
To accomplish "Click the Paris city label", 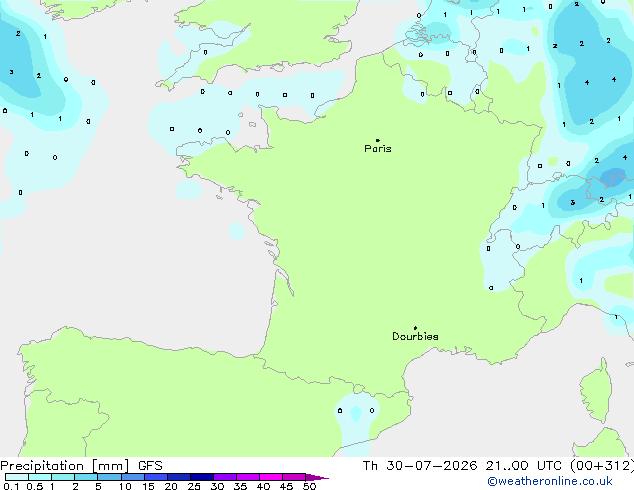I will [378, 148].
